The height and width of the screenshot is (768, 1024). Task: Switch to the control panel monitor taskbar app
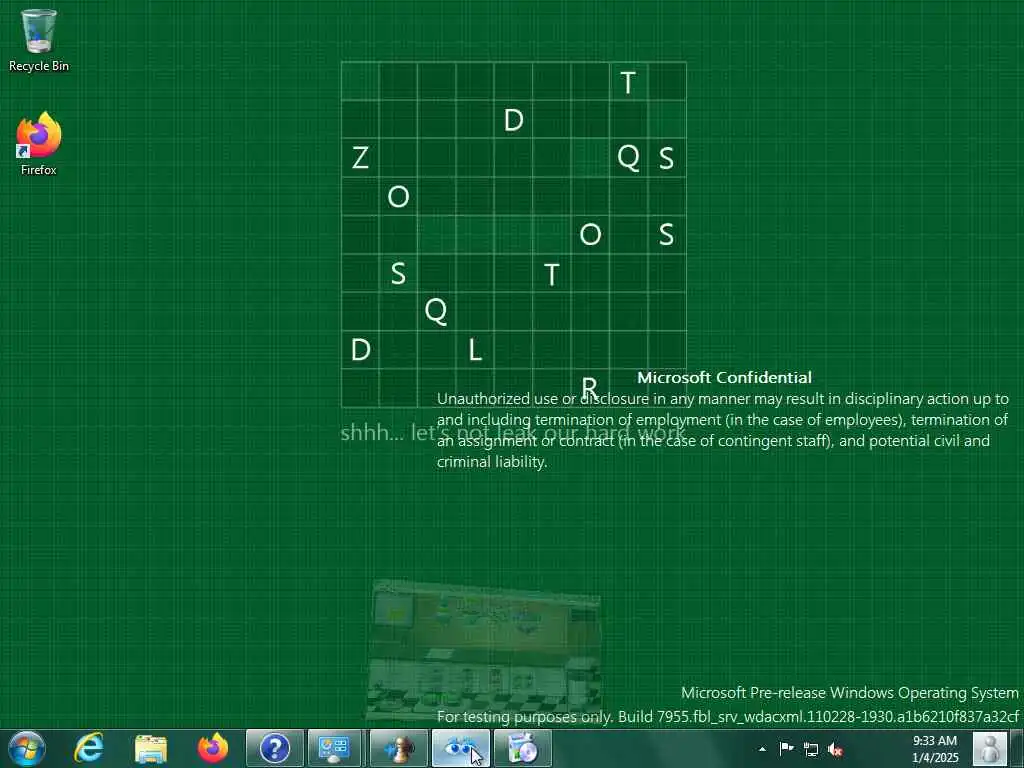[334, 748]
